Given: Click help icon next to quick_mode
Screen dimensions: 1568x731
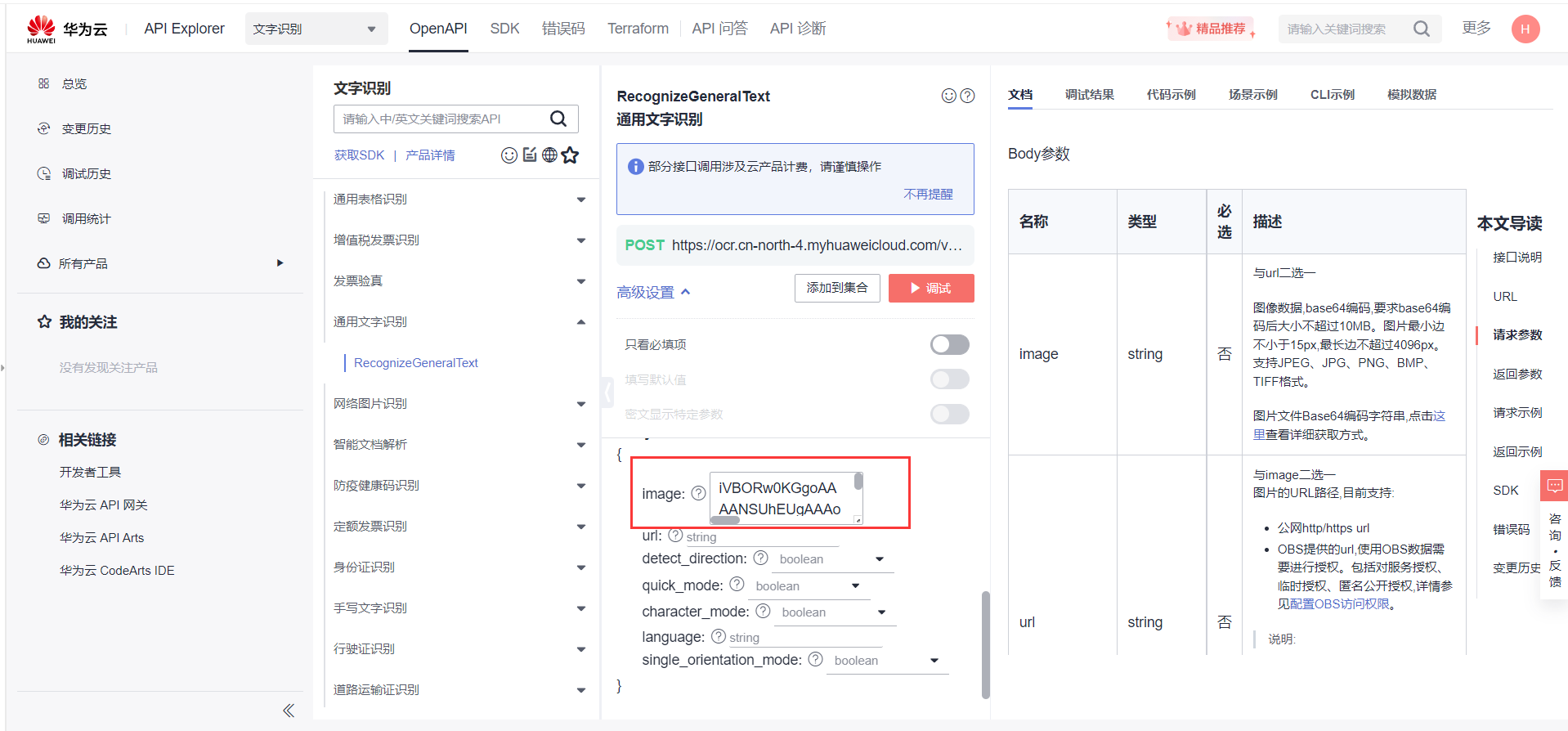Looking at the screenshot, I should (x=737, y=584).
